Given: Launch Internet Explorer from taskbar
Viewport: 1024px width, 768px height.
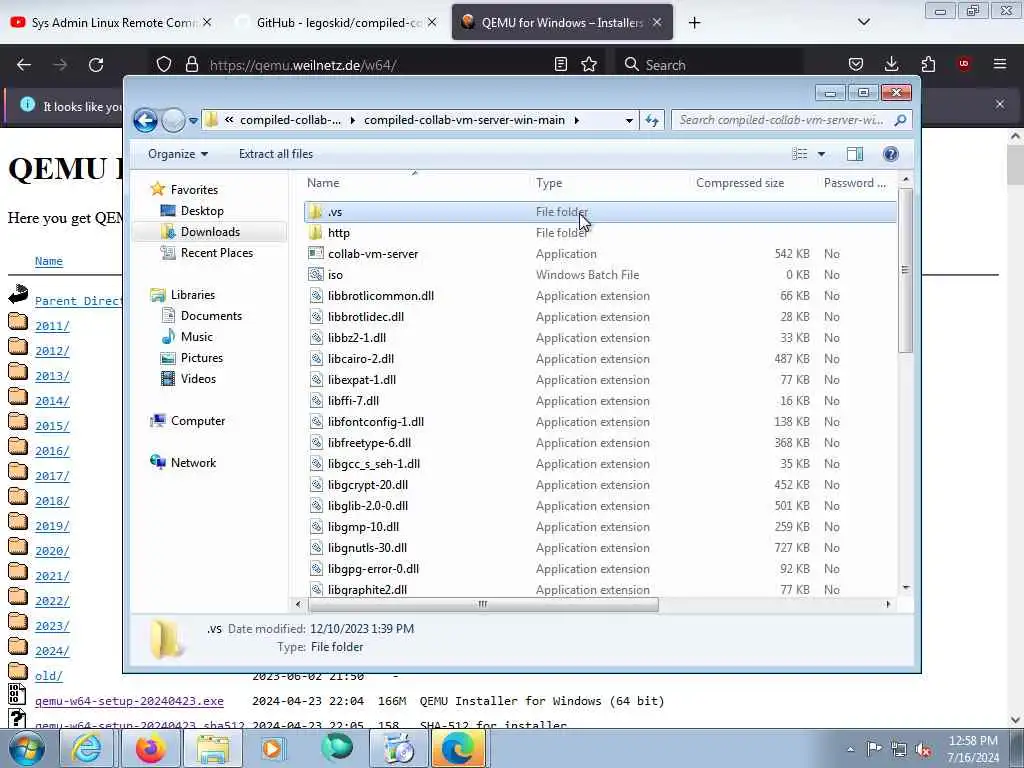Looking at the screenshot, I should [86, 749].
